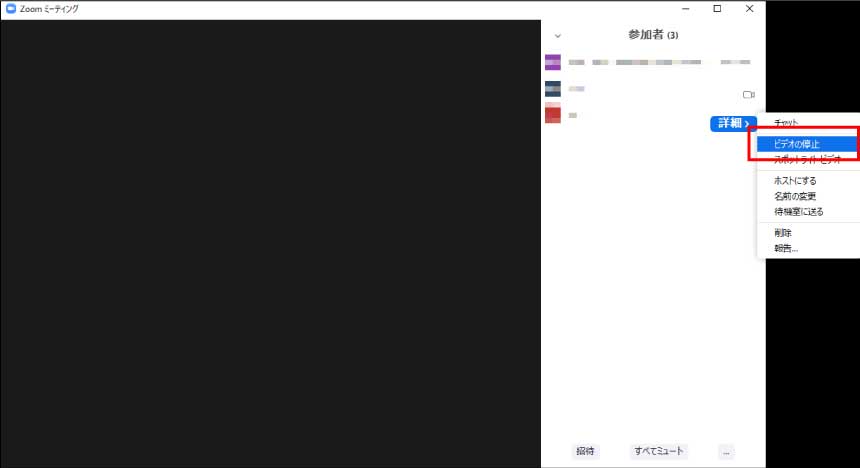The height and width of the screenshot is (468, 860).
Task: Open the 詳細 dropdown for third participant
Action: click(x=733, y=123)
